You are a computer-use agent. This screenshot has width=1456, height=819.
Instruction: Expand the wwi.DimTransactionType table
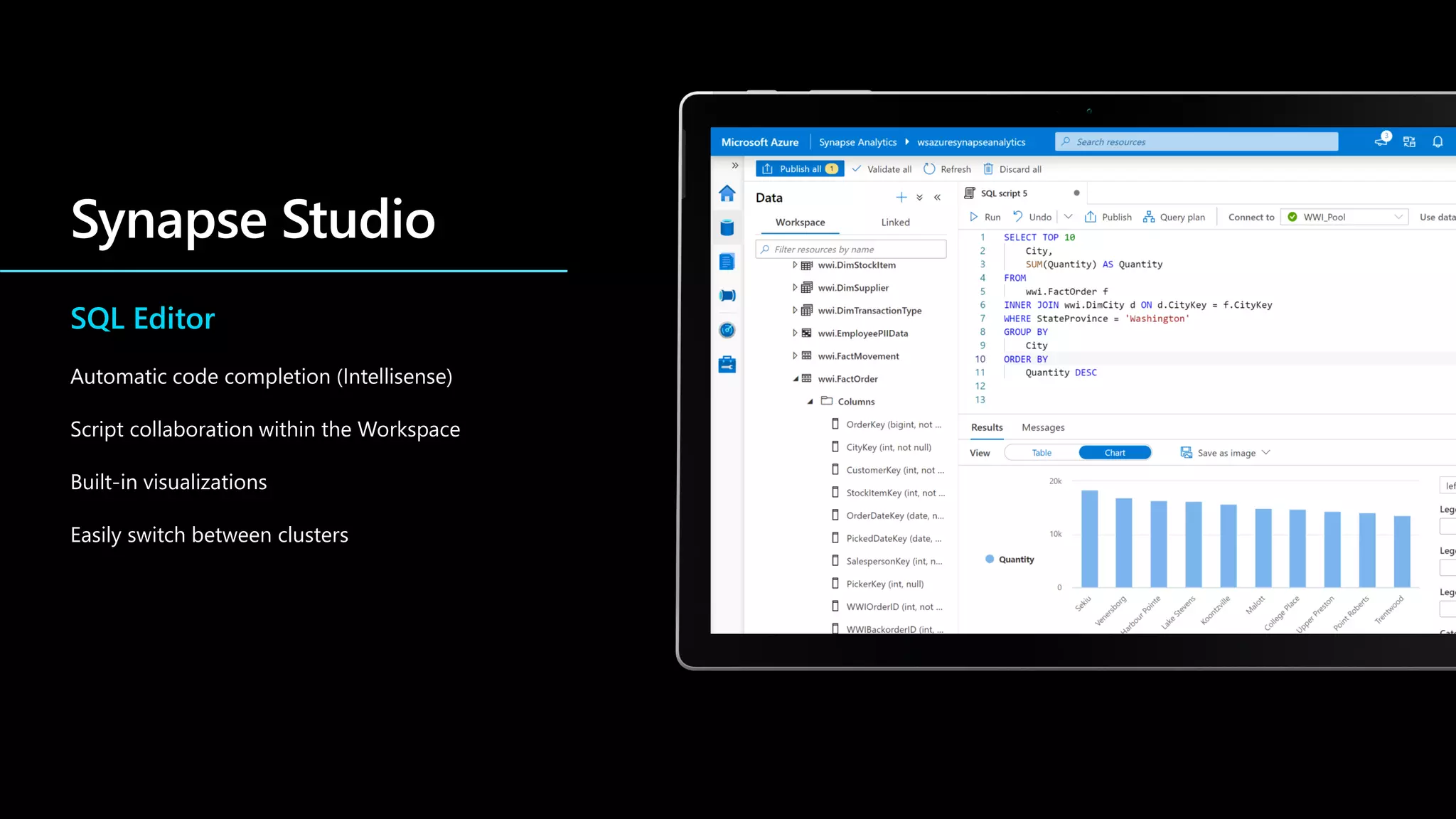pos(795,311)
